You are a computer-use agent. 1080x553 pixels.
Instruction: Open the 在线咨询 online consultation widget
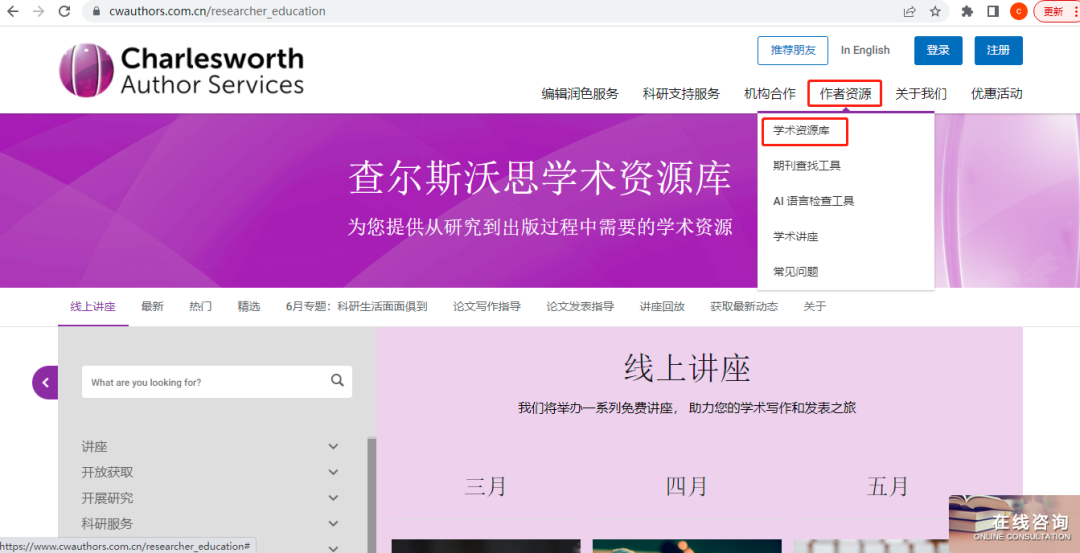[x=1014, y=523]
